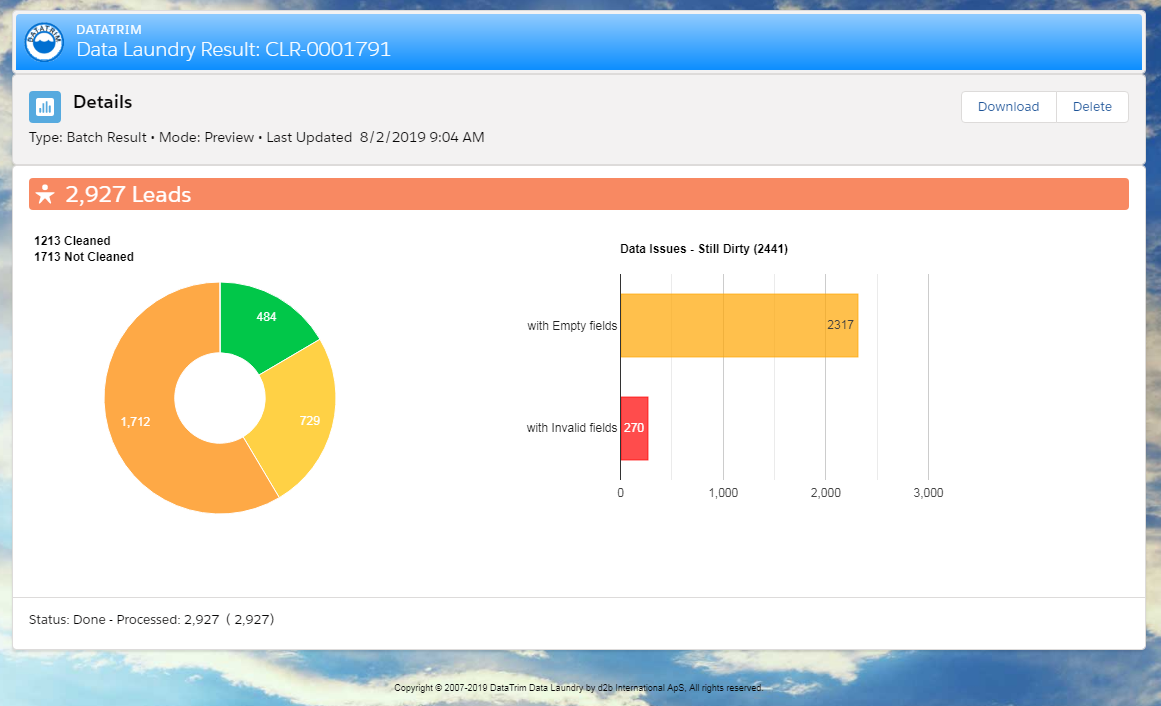The width and height of the screenshot is (1161, 706).
Task: Click the 'Data Issues - Still Dirty' chart title
Action: pos(704,249)
